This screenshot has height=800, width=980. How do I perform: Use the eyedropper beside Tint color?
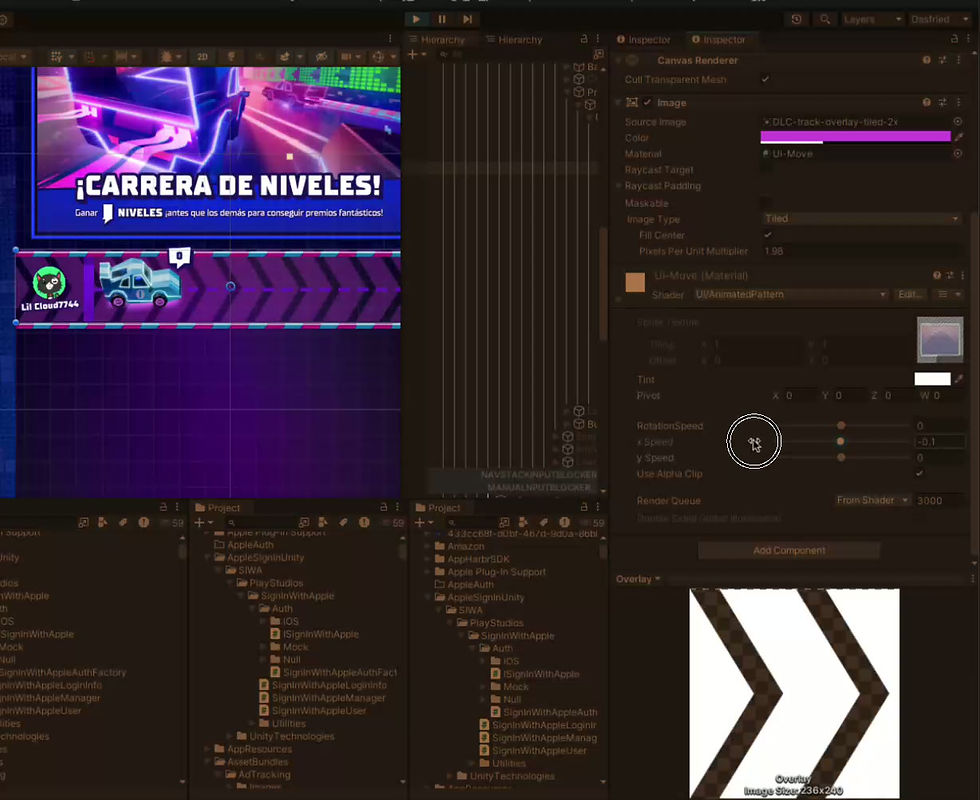(959, 379)
